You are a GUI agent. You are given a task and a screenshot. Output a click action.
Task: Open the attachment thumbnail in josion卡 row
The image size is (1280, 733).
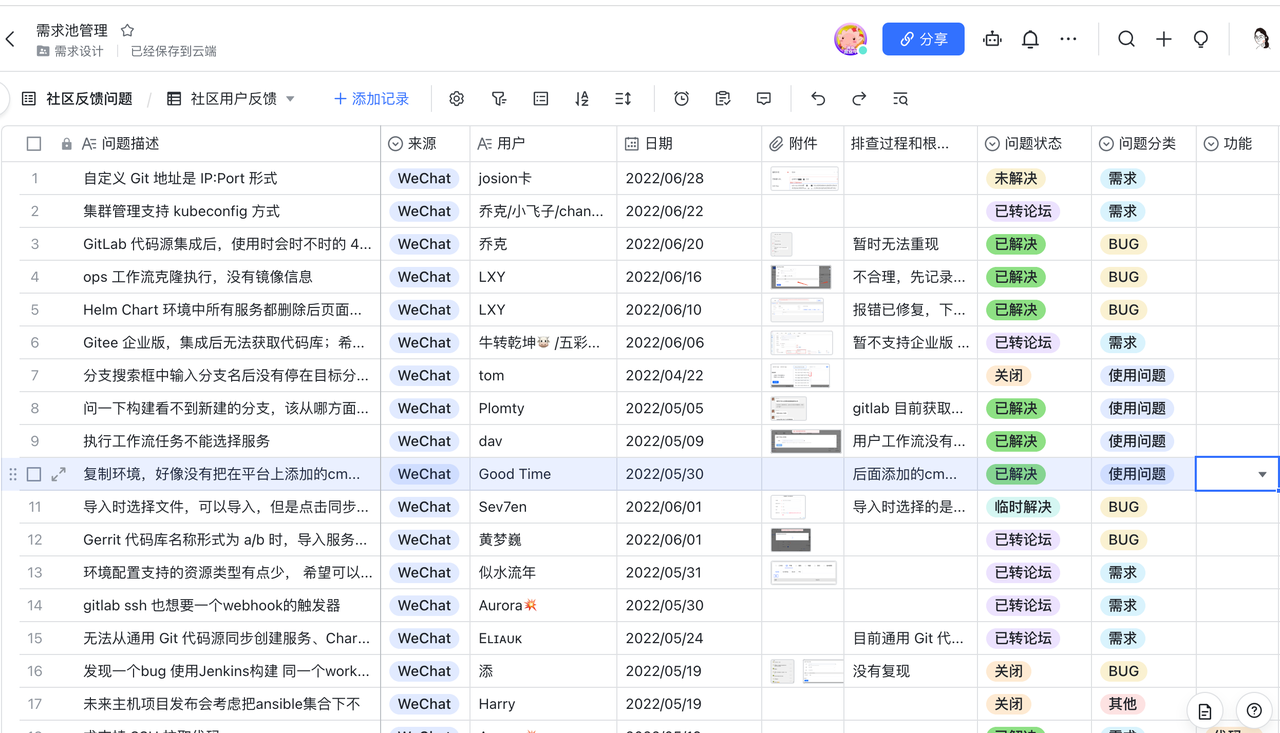tap(804, 179)
